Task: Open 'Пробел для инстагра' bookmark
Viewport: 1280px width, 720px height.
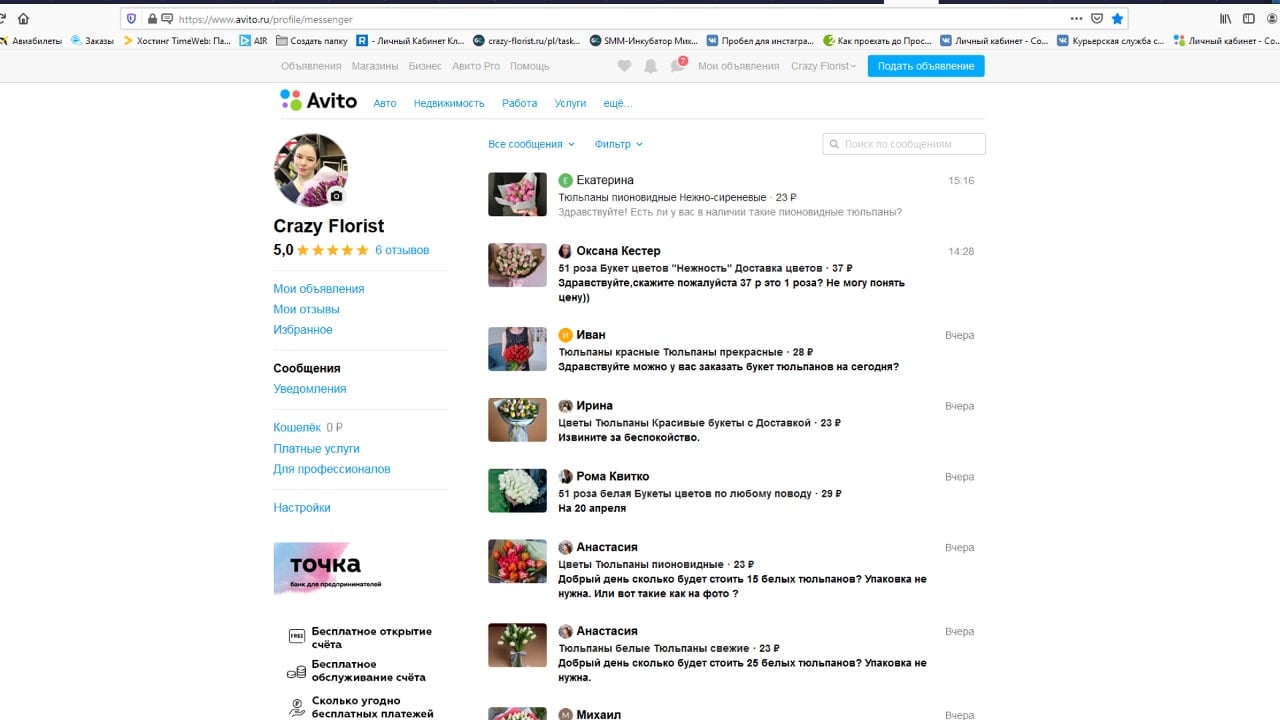Action: tap(760, 41)
